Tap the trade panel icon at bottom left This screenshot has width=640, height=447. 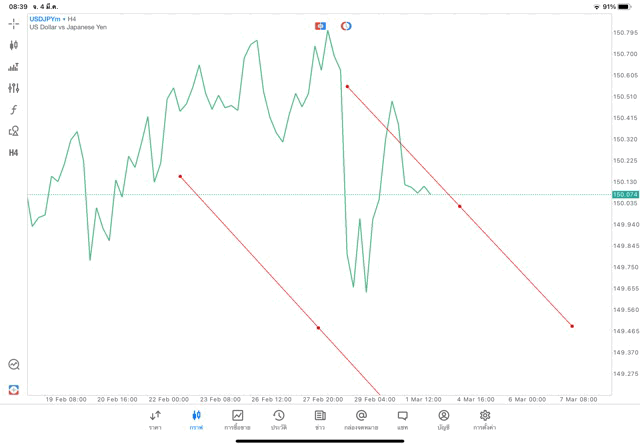14,389
